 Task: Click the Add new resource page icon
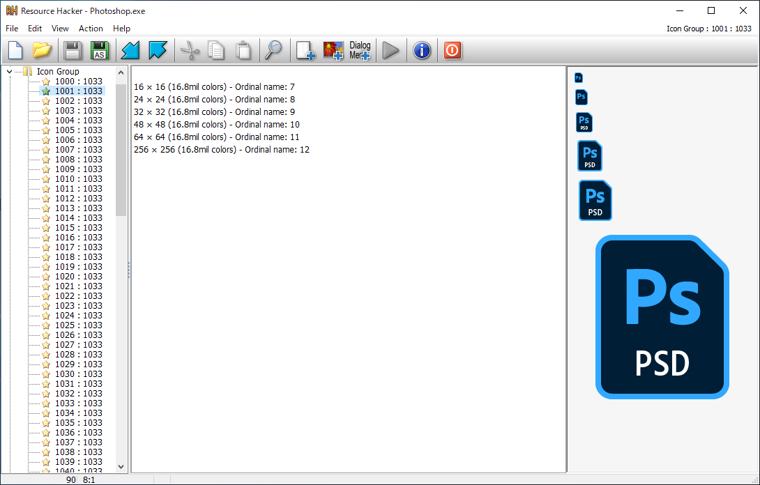(305, 50)
